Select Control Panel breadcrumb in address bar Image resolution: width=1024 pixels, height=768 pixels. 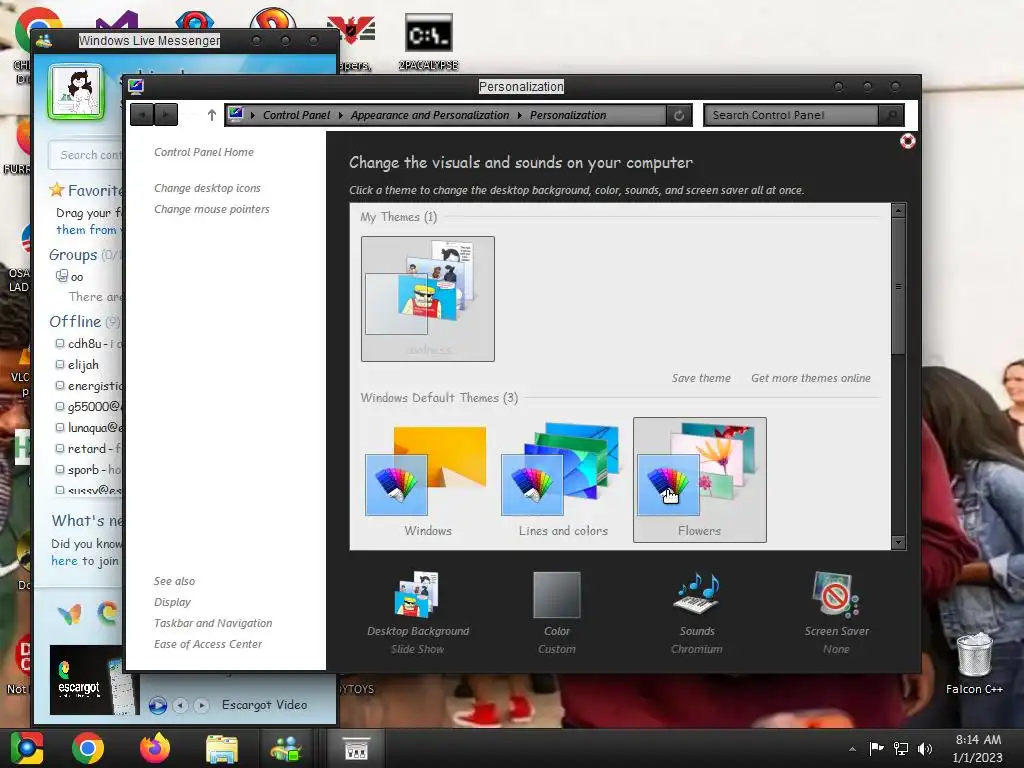[x=296, y=115]
